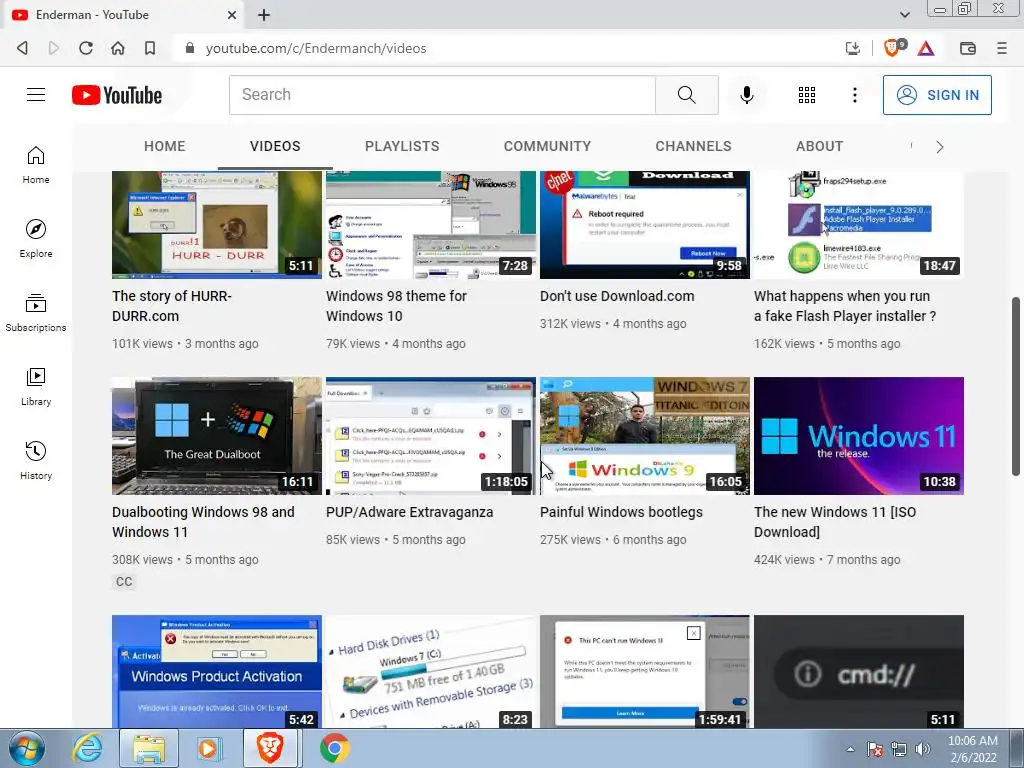The height and width of the screenshot is (768, 1024).
Task: Open "Don't use Download.com" title
Action: click(x=617, y=296)
